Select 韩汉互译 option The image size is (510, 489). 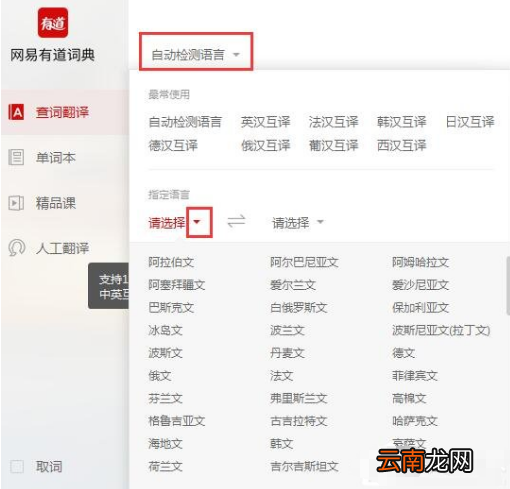401,122
